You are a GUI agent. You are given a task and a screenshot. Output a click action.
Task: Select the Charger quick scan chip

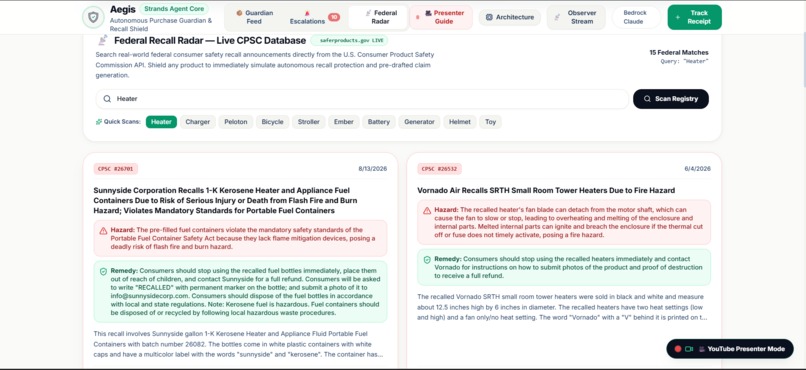(198, 122)
